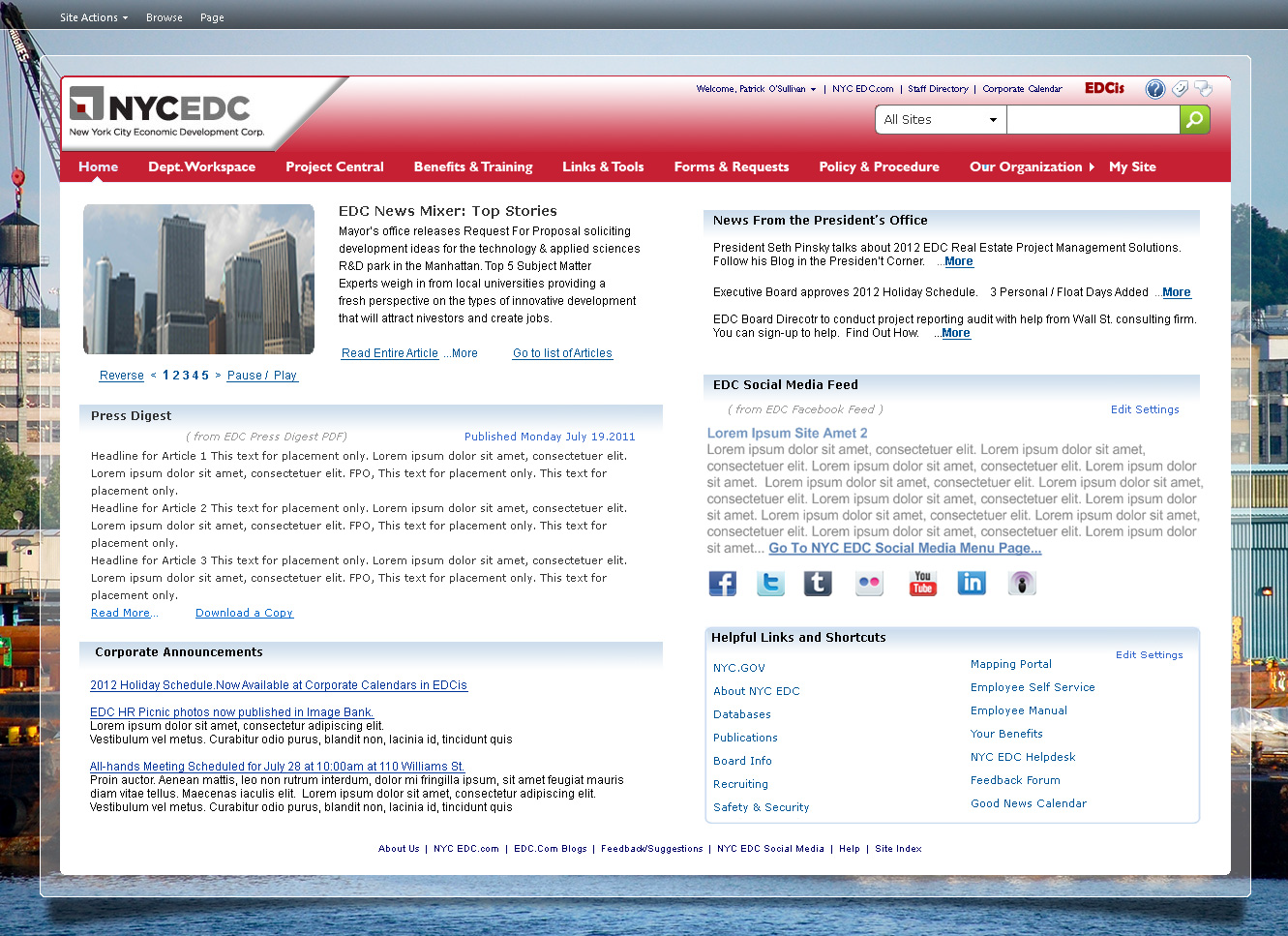Viewport: 1288px width, 936px height.
Task: Click the tags and notes icon
Action: pos(1180,89)
